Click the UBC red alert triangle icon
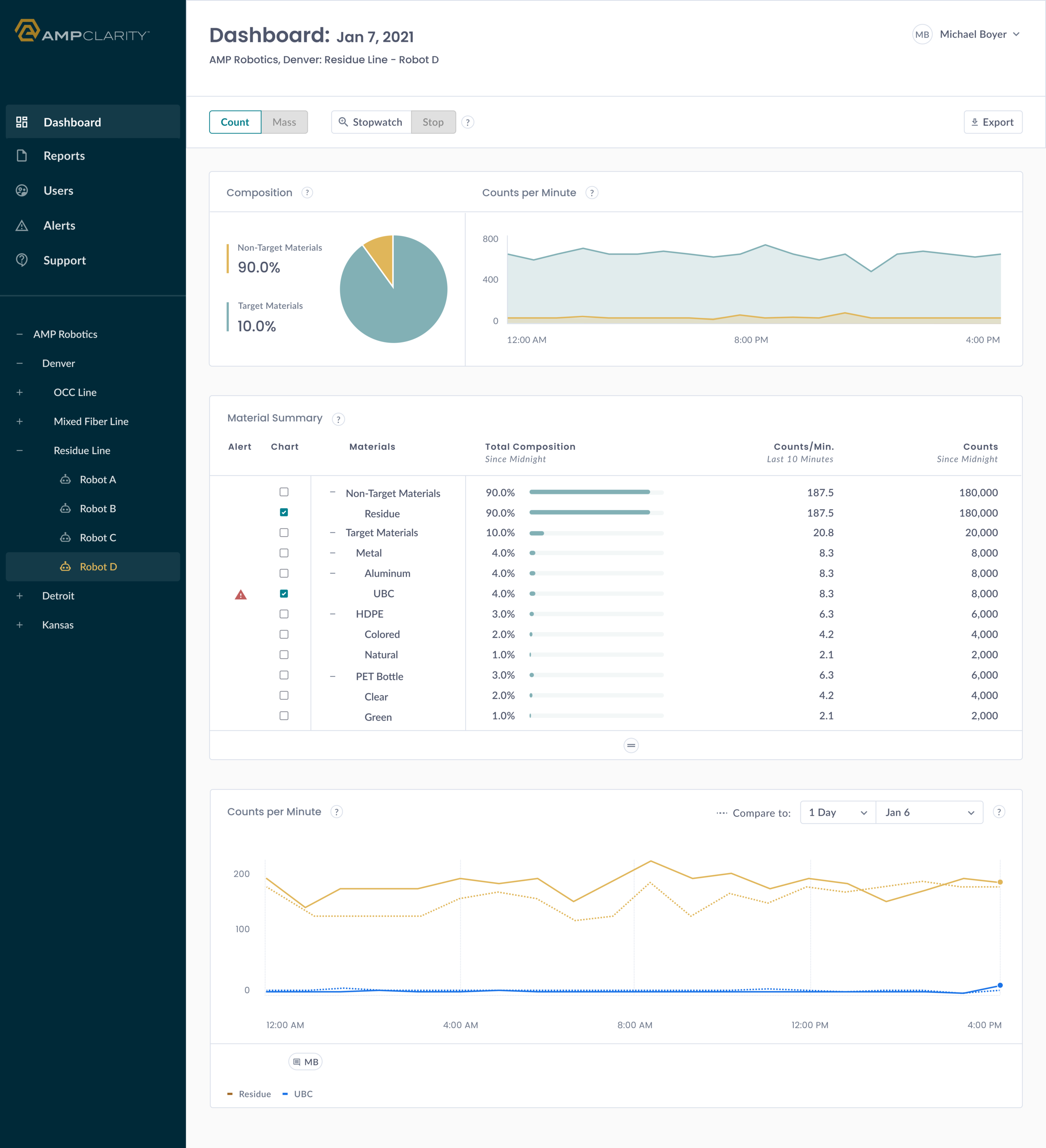 (241, 595)
